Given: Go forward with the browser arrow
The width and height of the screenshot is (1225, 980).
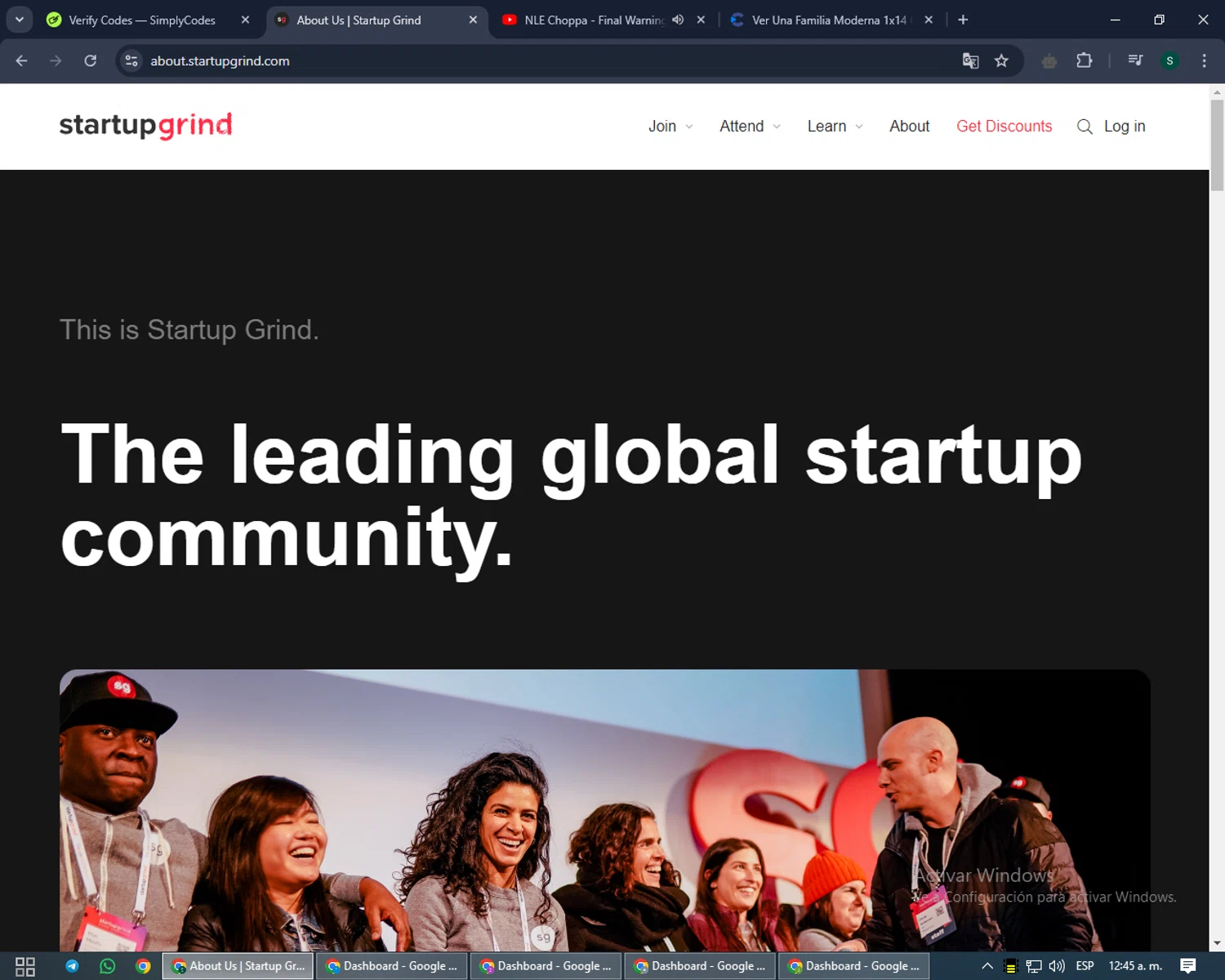Looking at the screenshot, I should (56, 60).
